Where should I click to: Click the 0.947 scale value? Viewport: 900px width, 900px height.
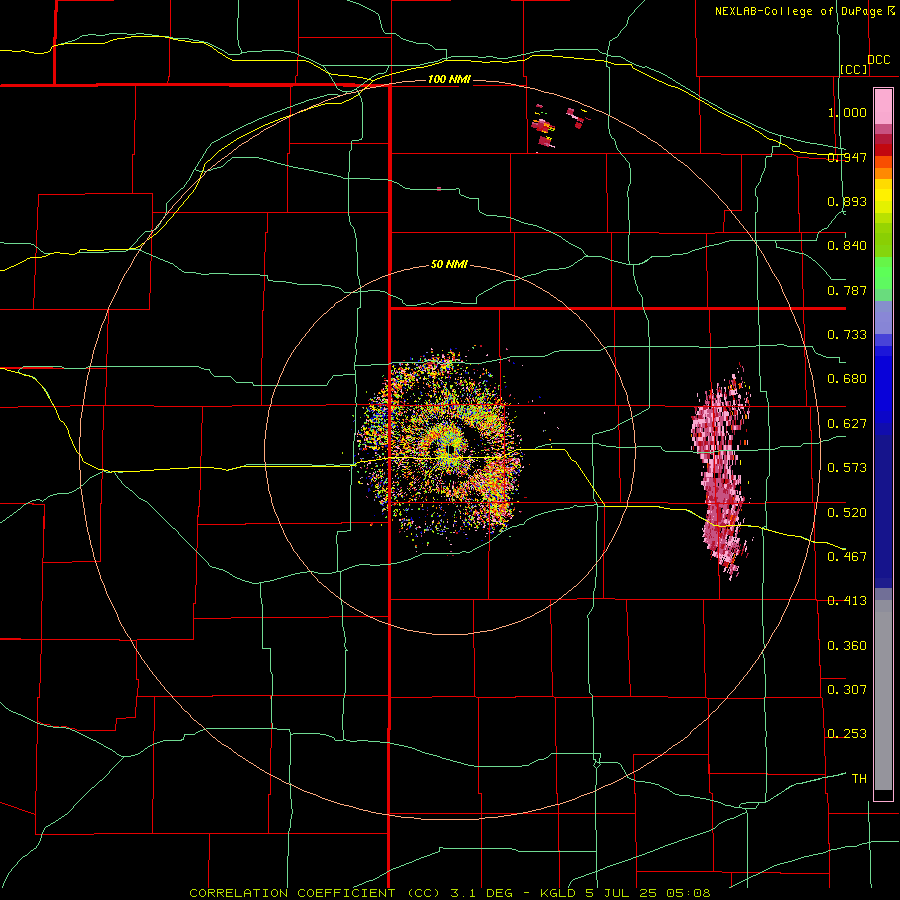tap(847, 157)
